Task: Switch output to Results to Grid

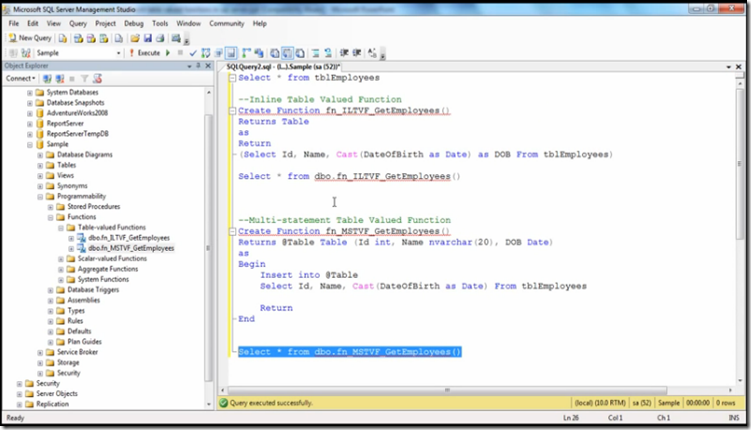Action: click(287, 53)
